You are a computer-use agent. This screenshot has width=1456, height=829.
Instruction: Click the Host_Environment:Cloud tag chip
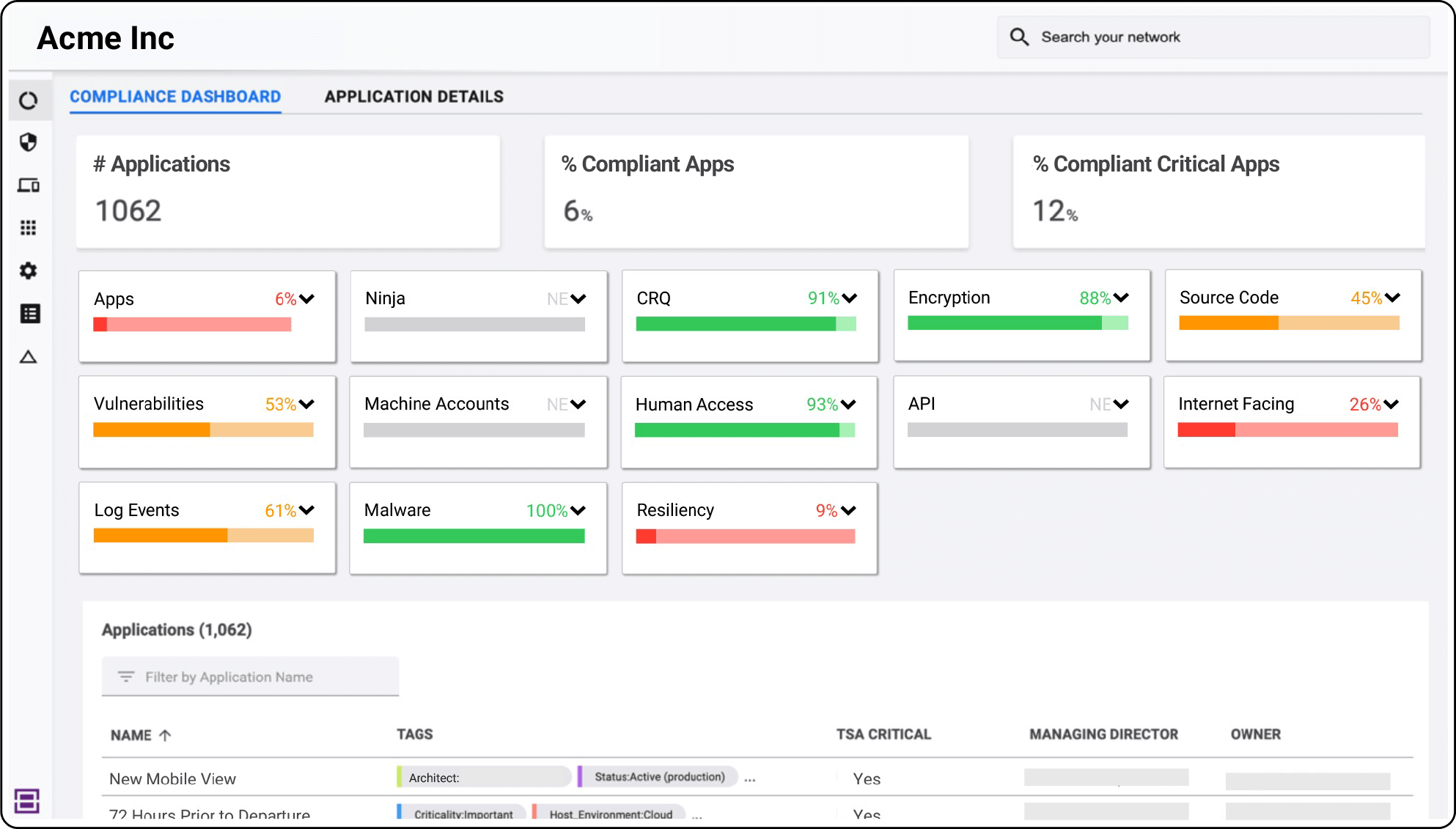pos(610,813)
